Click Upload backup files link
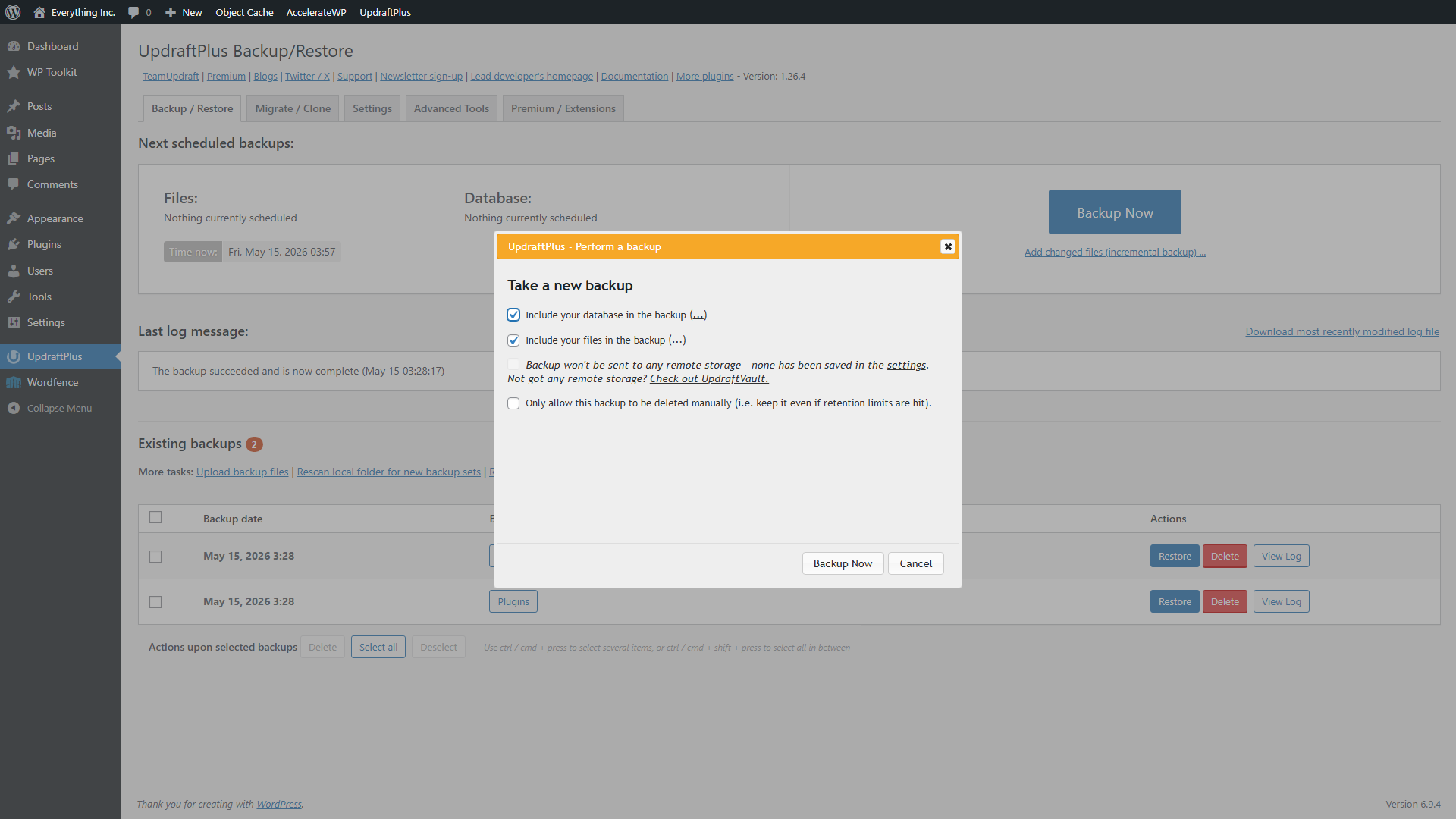The height and width of the screenshot is (819, 1456). pos(243,472)
